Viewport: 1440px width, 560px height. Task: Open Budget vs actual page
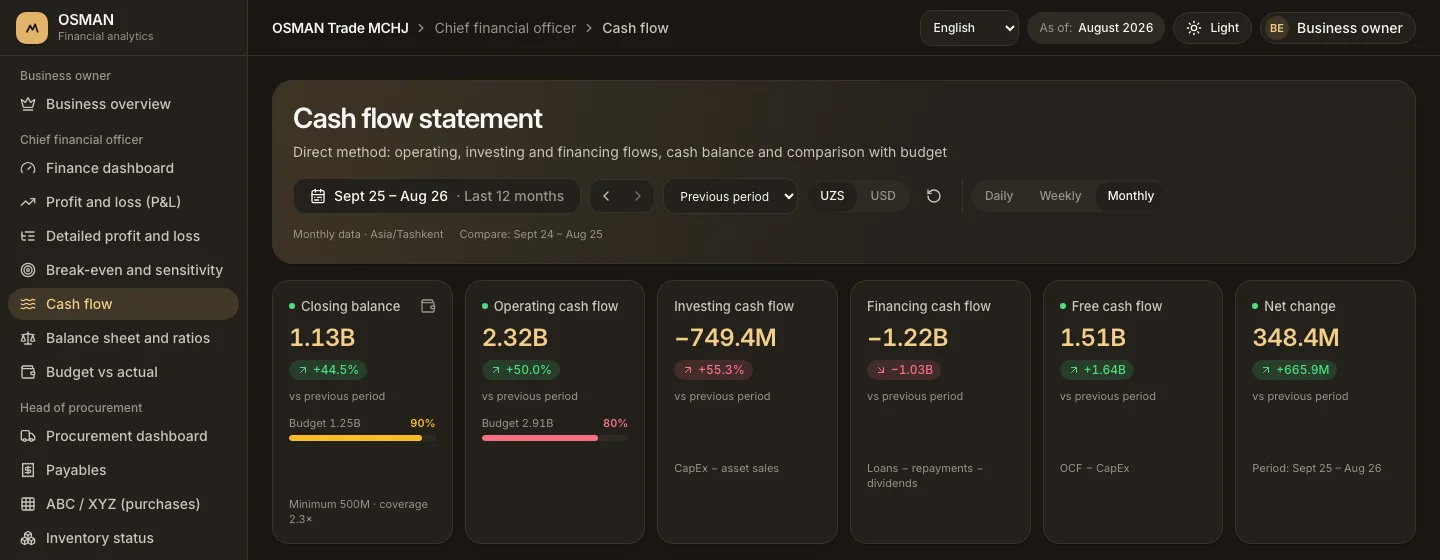click(x=123, y=372)
